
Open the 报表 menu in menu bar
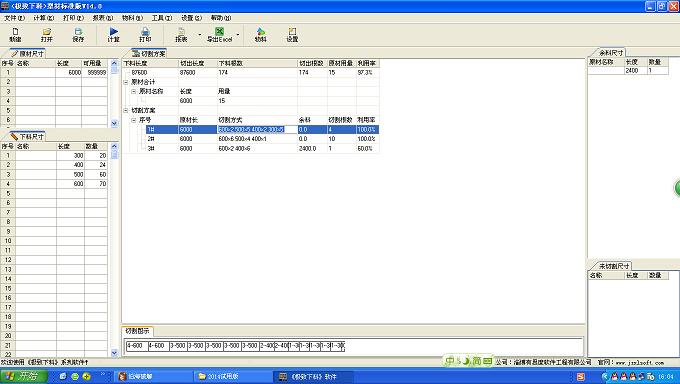pyautogui.click(x=103, y=18)
